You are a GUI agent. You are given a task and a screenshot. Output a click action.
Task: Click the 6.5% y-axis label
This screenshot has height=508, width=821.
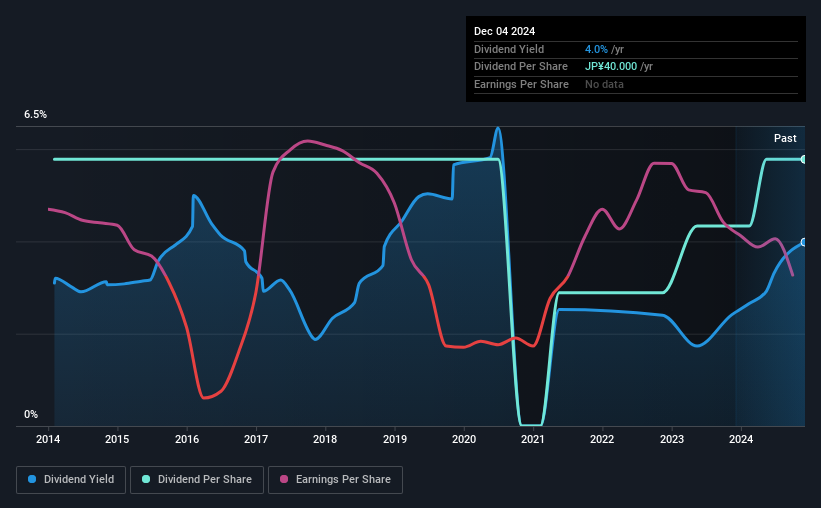[x=35, y=114]
